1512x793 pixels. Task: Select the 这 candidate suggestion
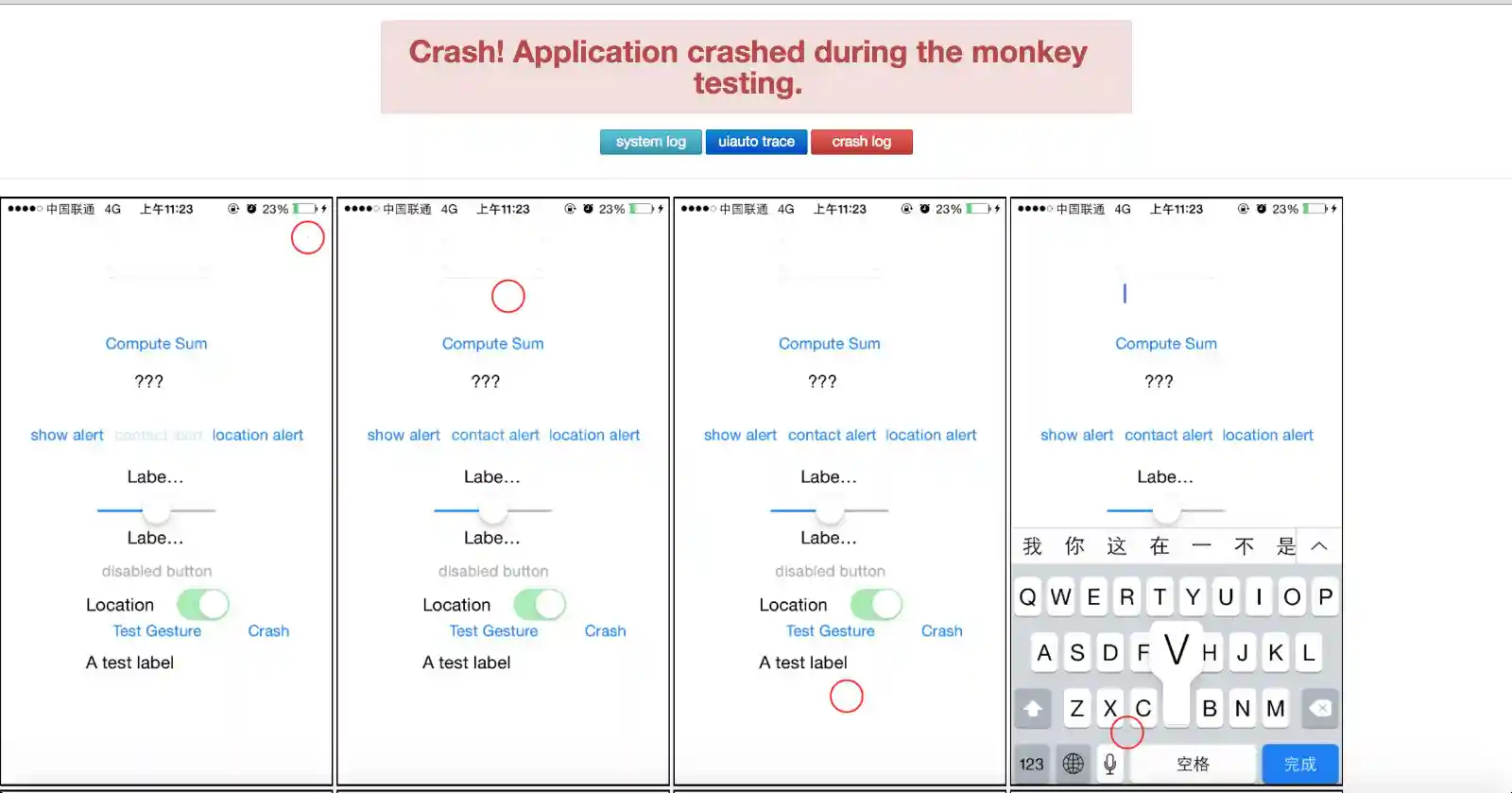[1117, 546]
